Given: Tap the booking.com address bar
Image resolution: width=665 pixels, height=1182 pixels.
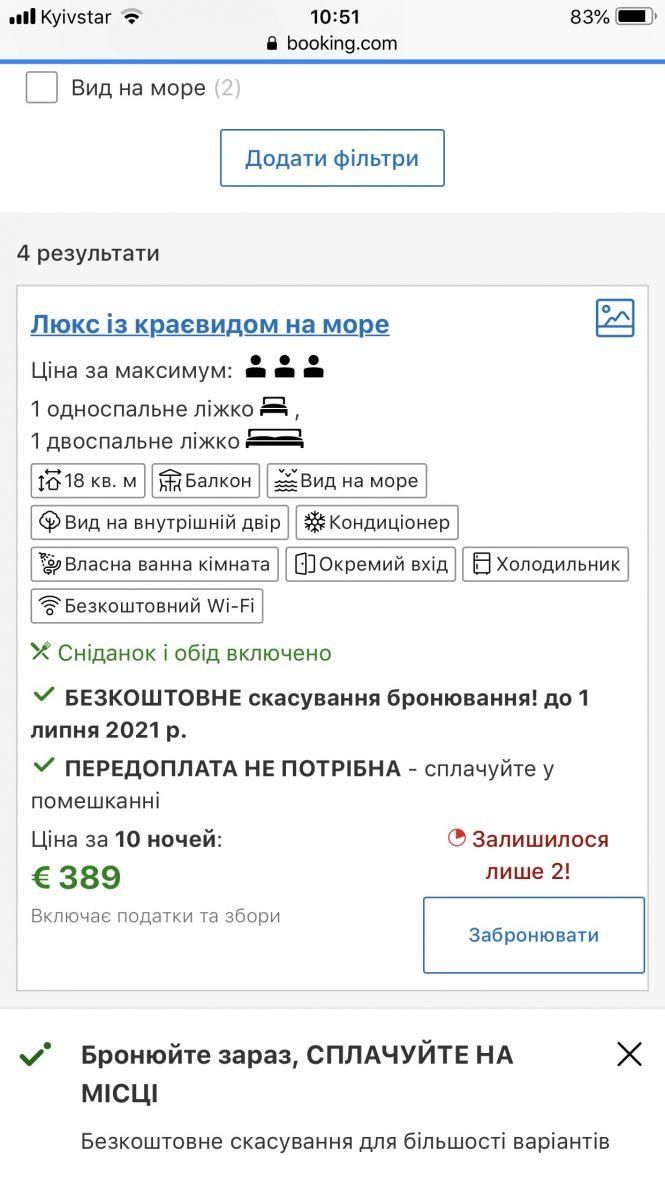Looking at the screenshot, I should click(x=332, y=43).
